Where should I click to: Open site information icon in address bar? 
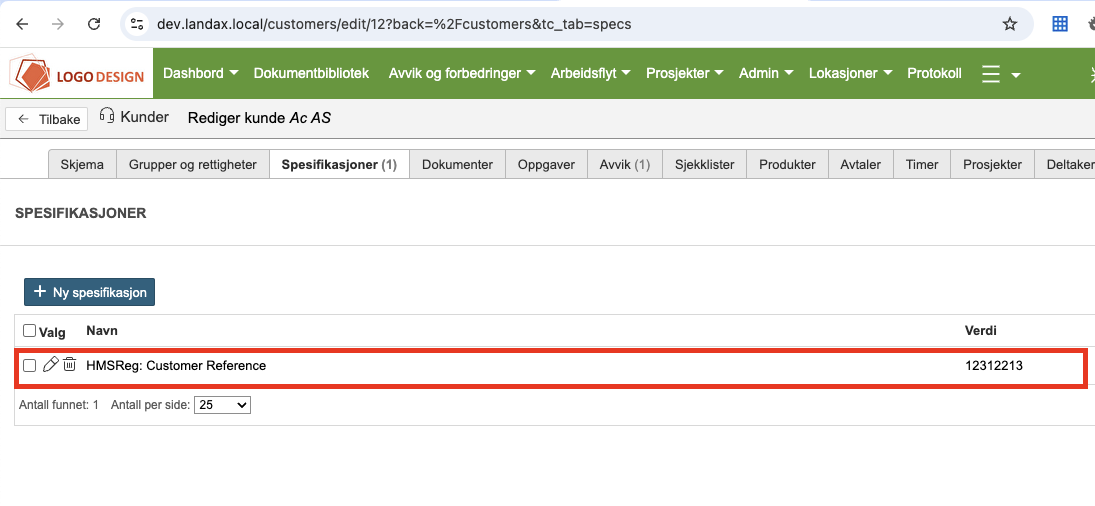click(138, 23)
